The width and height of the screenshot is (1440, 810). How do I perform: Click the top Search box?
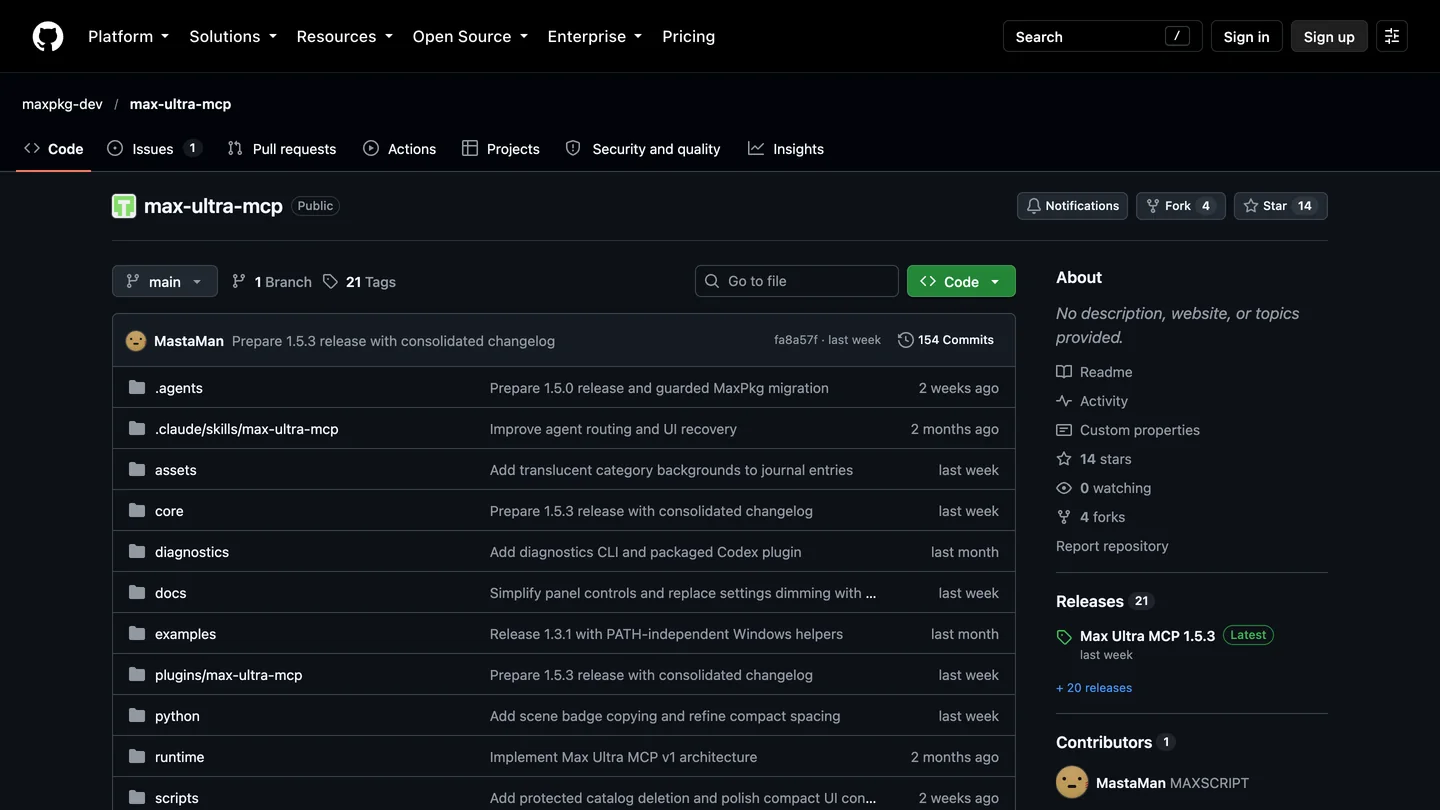1102,36
